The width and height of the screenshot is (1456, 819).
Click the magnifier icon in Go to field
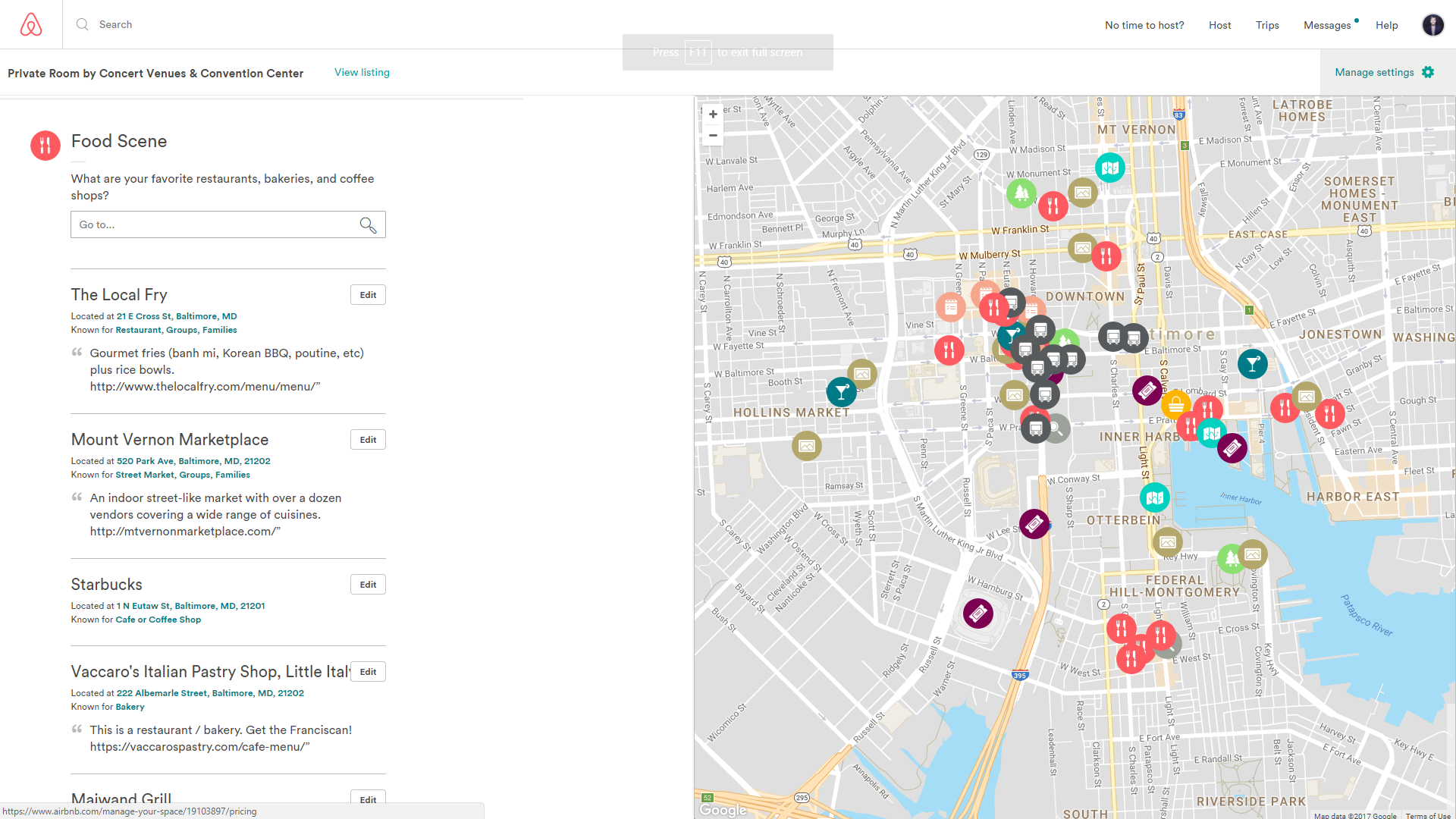click(x=368, y=225)
